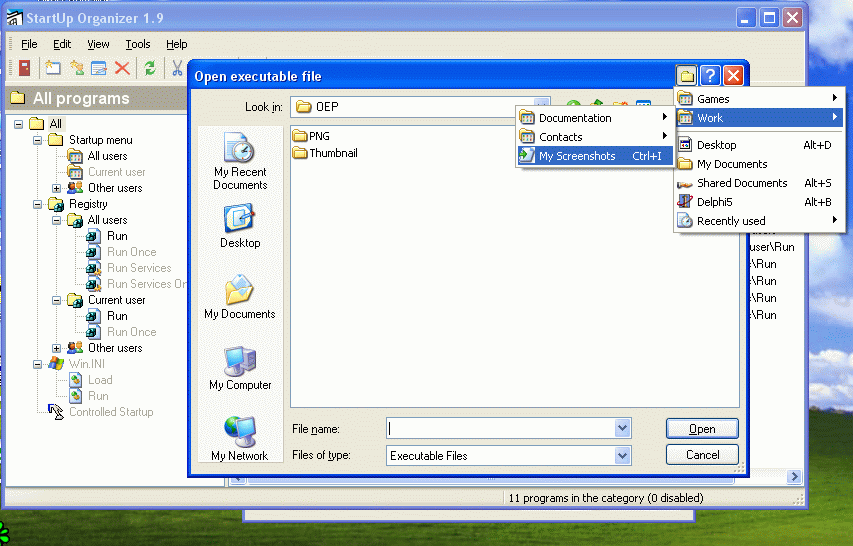Click the Open button
This screenshot has height=546, width=853.
coord(702,429)
